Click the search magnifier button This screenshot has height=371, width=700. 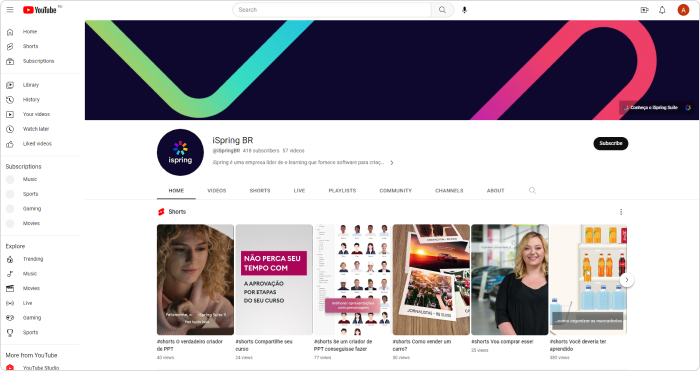(442, 10)
